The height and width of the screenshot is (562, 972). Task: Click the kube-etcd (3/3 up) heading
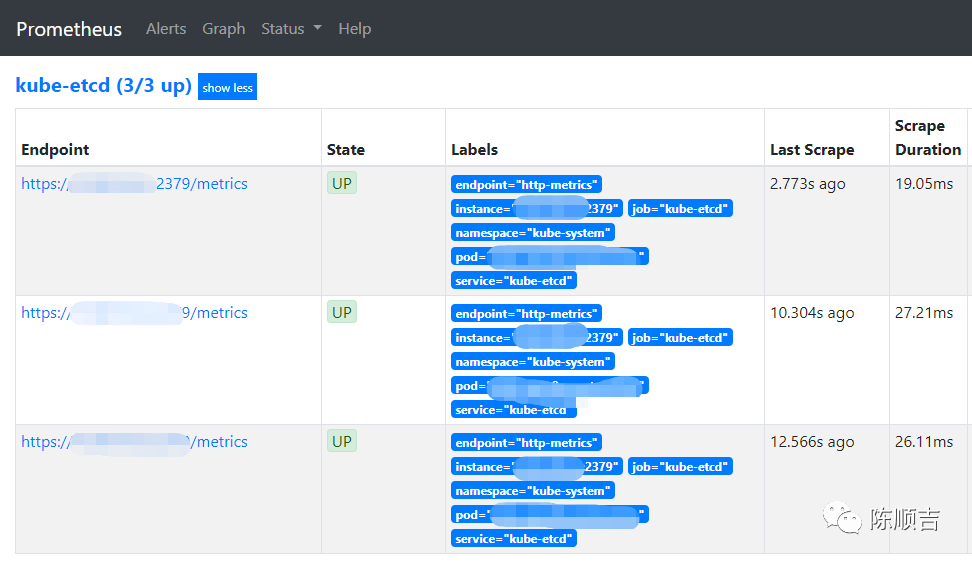tap(103, 85)
